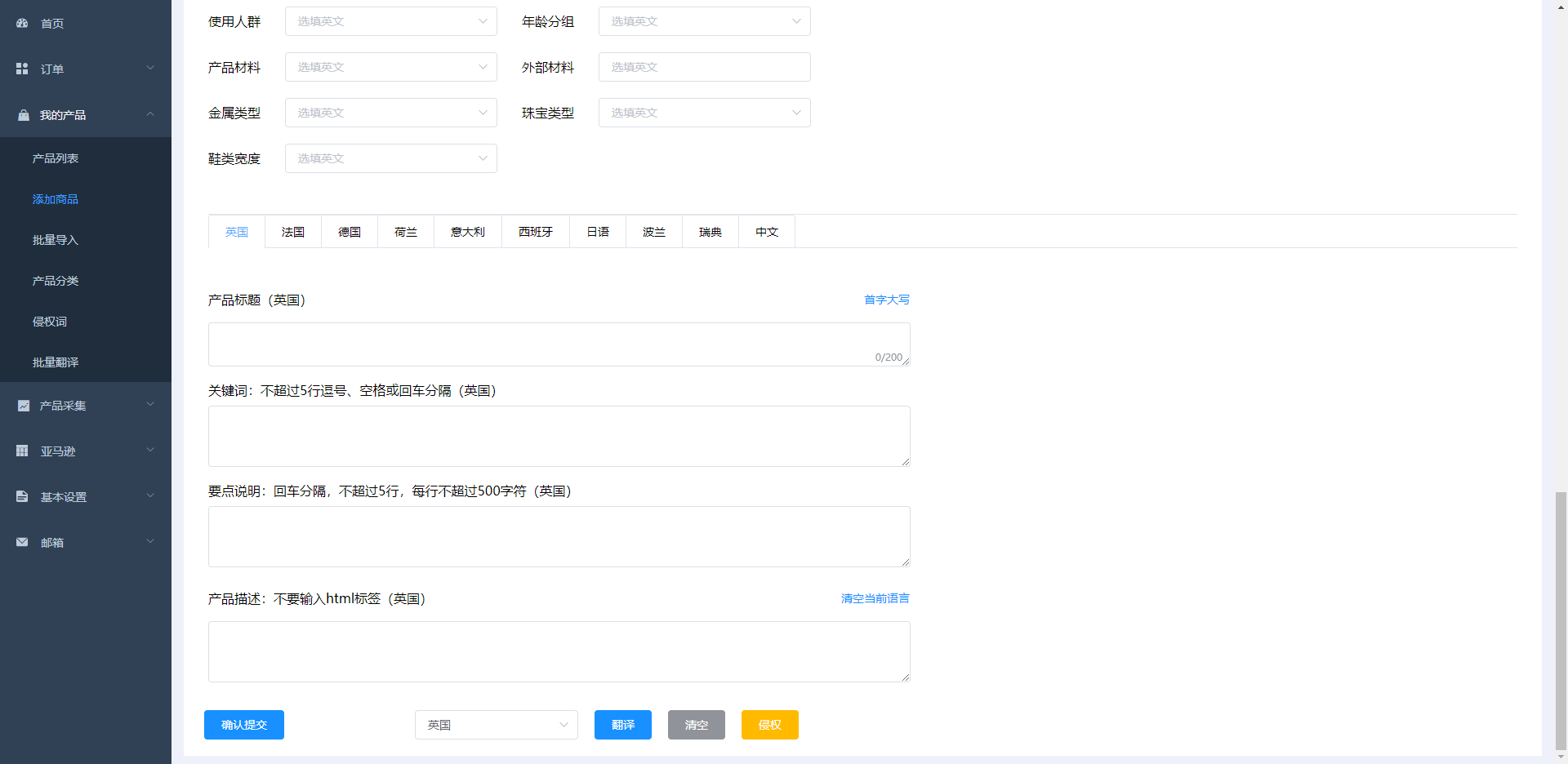This screenshot has width=1568, height=764.
Task: Click the page's vertical scrollbar thumb
Action: (1561, 620)
